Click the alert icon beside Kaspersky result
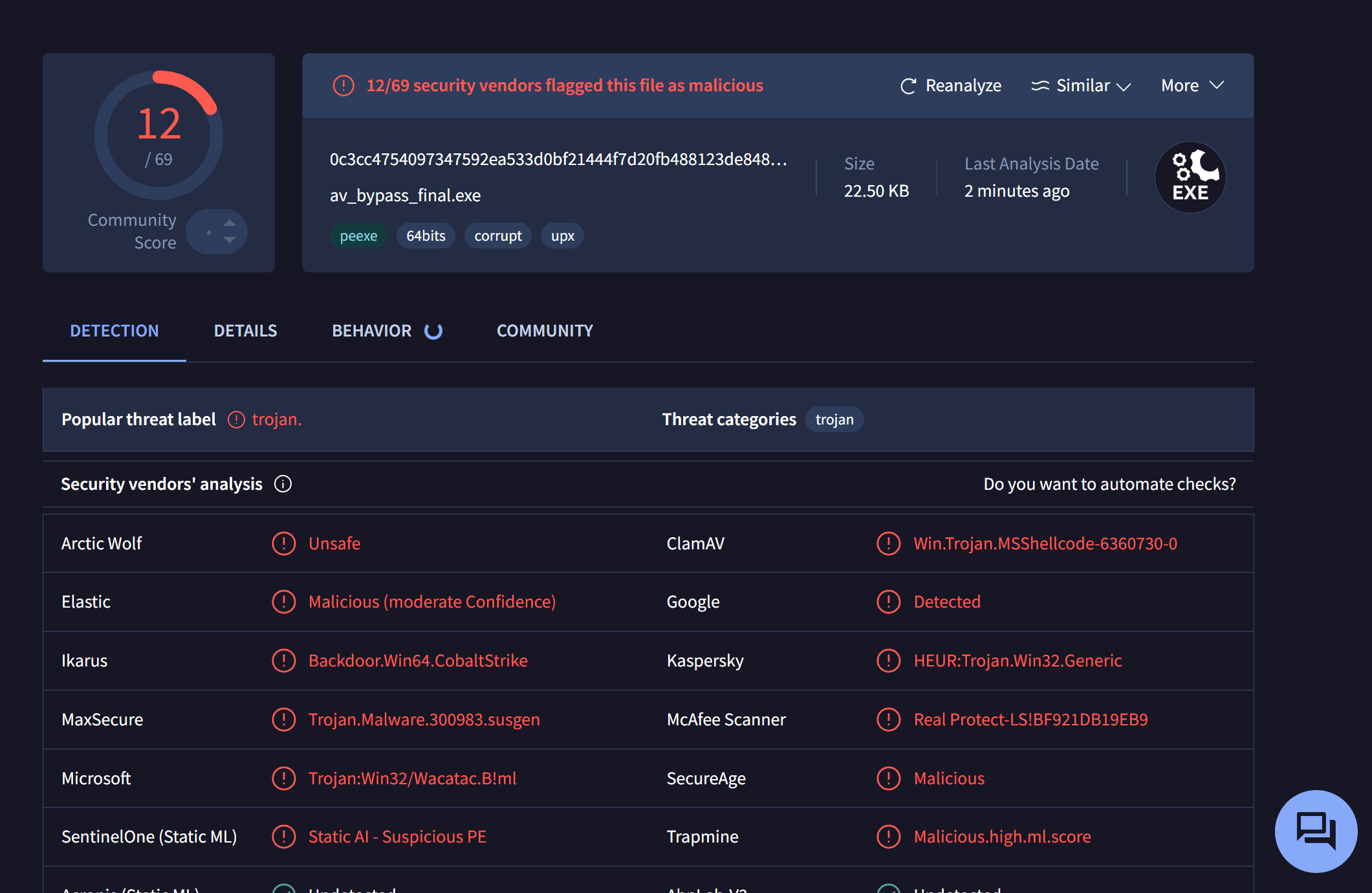 click(x=888, y=661)
